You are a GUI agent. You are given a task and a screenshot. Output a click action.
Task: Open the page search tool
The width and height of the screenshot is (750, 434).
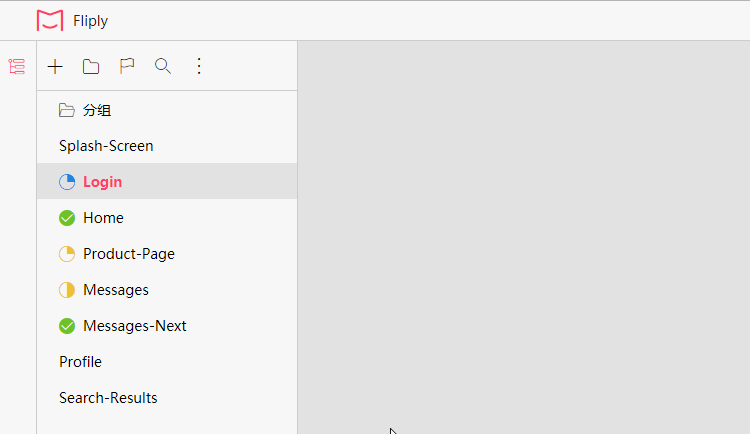pyautogui.click(x=163, y=66)
